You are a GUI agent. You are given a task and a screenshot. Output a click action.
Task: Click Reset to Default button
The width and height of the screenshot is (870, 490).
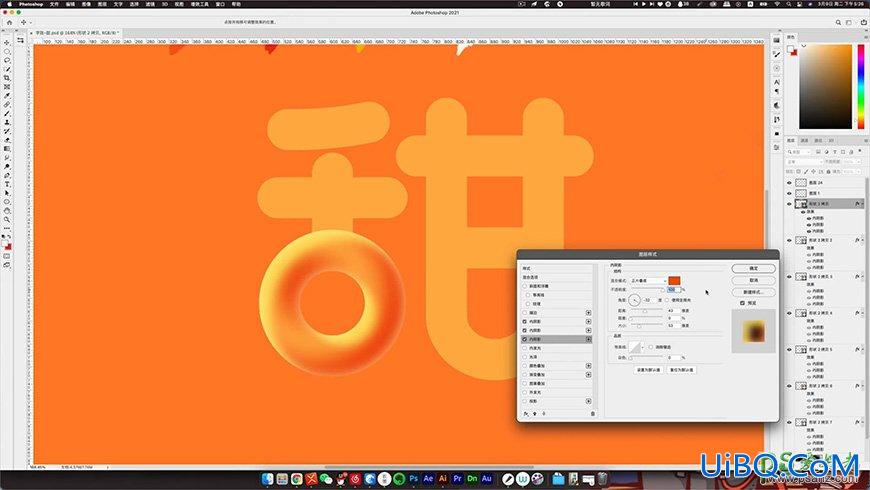[681, 370]
